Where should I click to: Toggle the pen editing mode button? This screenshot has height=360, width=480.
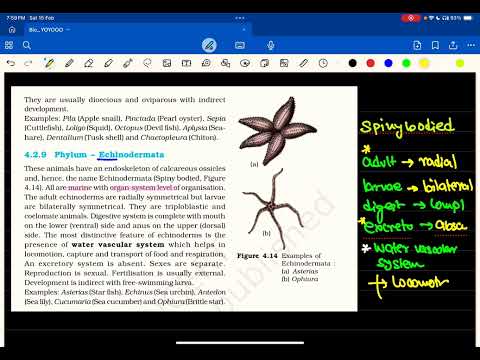tap(209, 45)
